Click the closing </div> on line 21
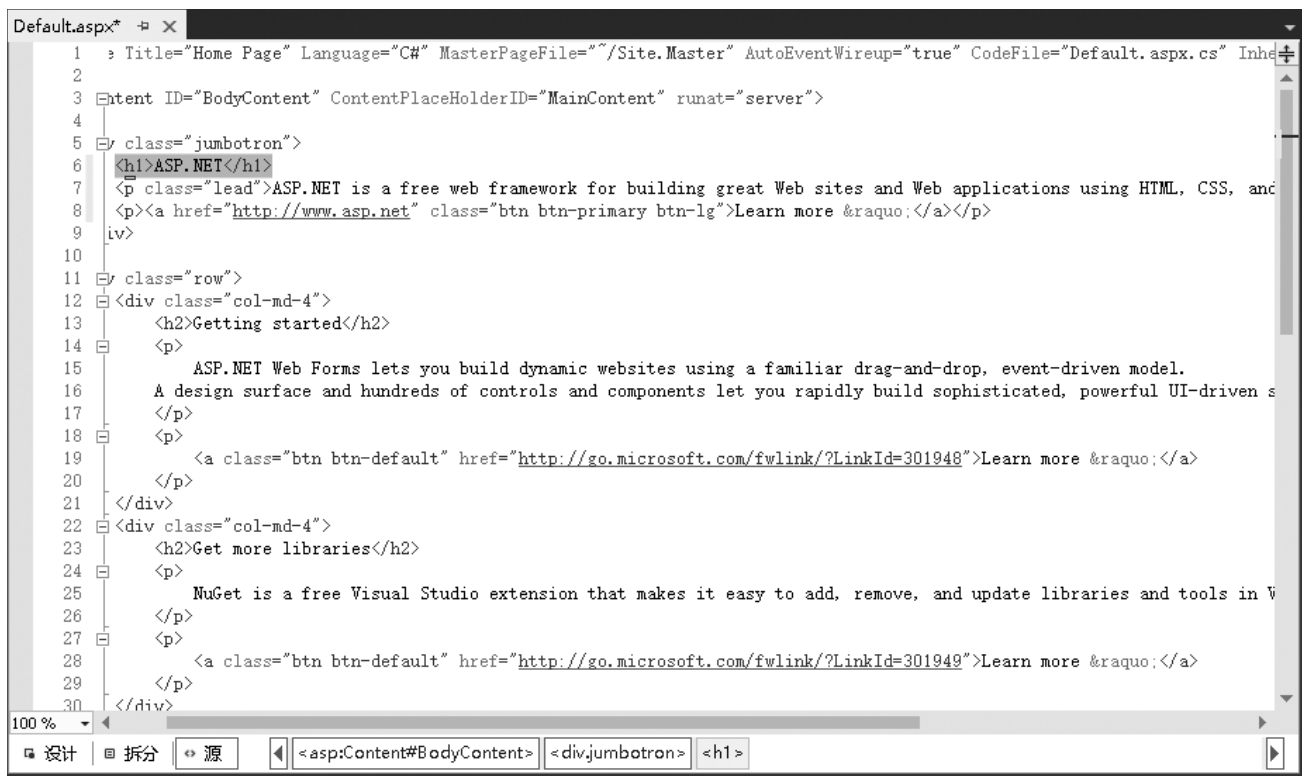This screenshot has height=779, width=1305. 145,503
